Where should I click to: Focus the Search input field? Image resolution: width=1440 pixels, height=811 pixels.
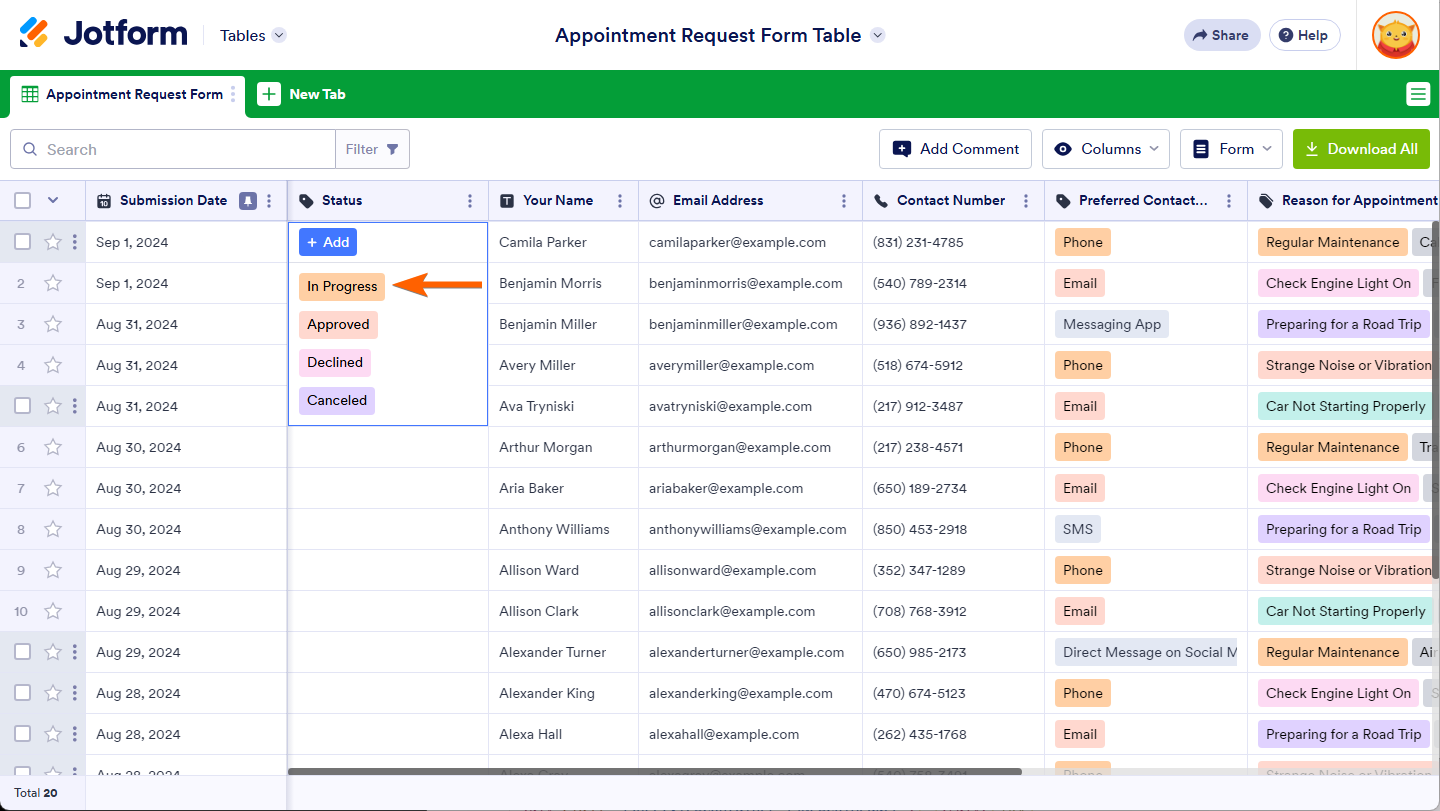click(x=185, y=149)
